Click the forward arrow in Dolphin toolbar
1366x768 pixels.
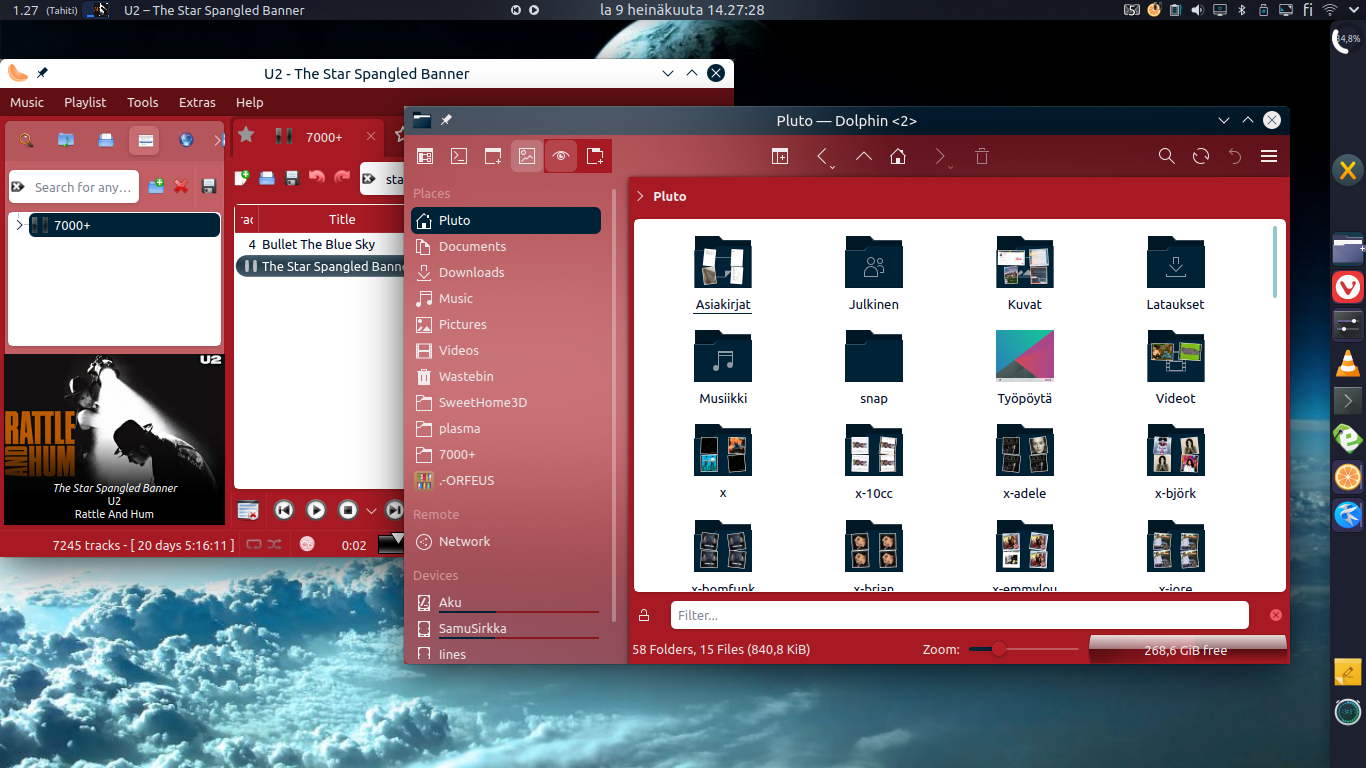pos(940,156)
